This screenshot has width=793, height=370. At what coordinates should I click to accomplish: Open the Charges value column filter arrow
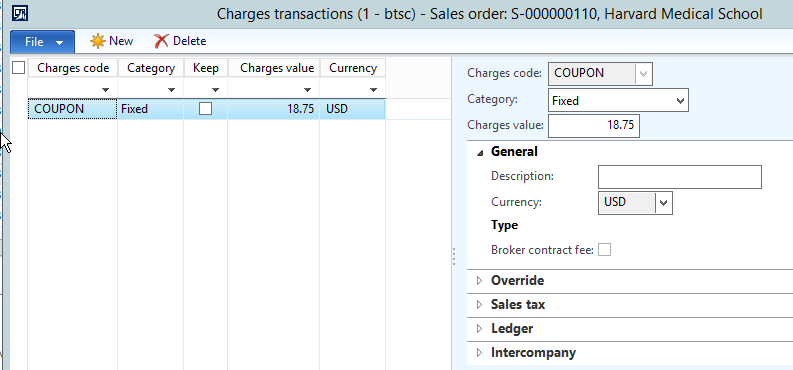[x=307, y=90]
